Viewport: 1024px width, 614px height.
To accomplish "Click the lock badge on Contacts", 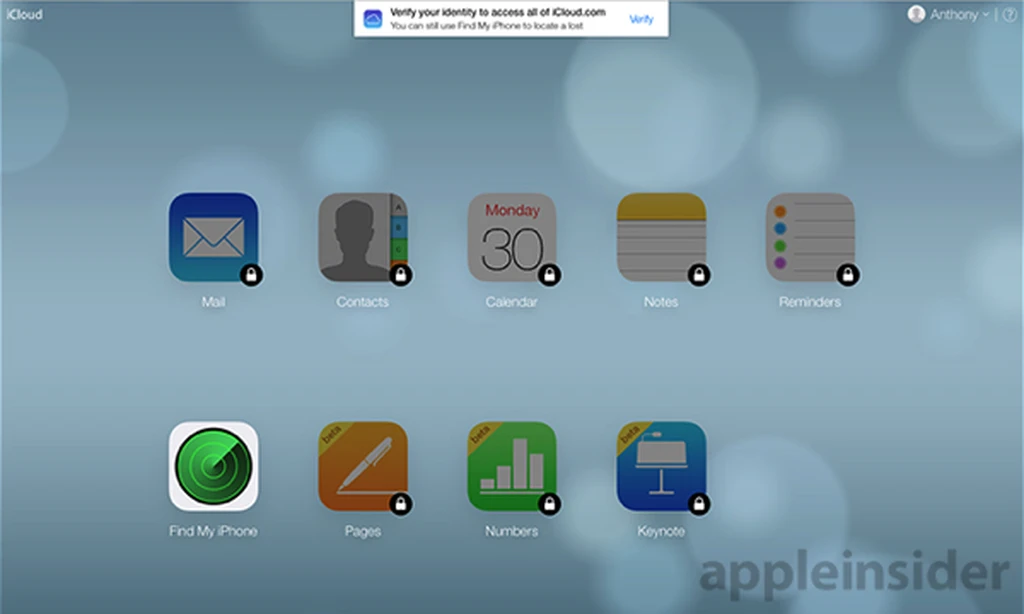I will pyautogui.click(x=400, y=275).
